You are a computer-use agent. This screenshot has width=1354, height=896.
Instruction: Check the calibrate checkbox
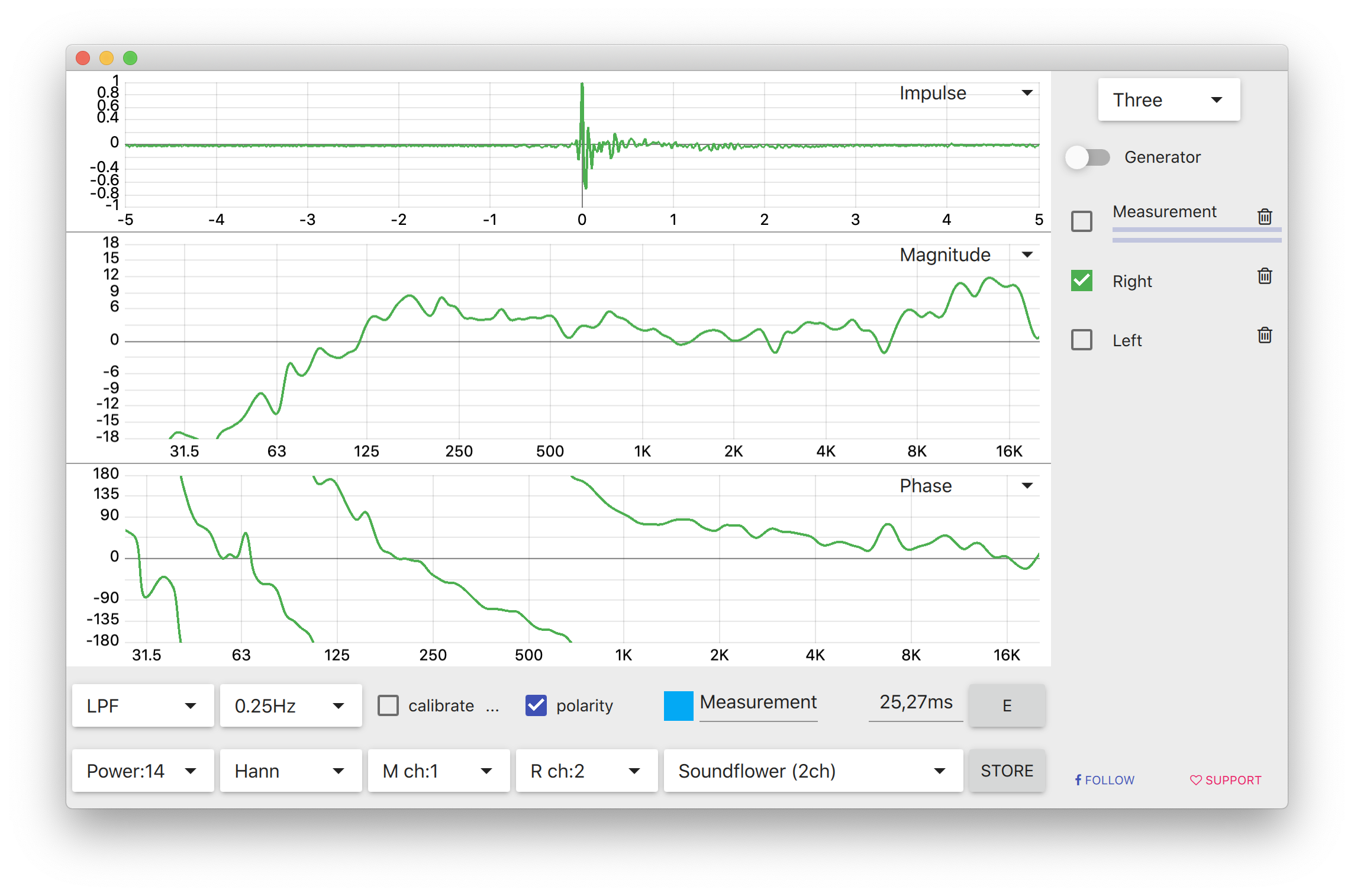click(388, 705)
